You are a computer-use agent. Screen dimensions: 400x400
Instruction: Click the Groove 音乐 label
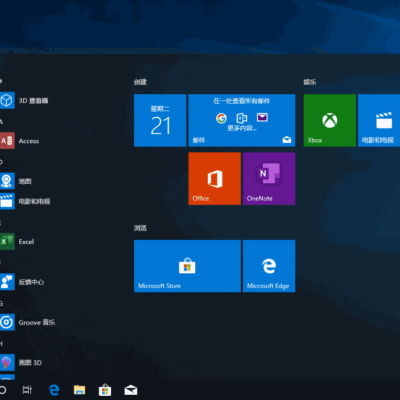[x=37, y=322]
